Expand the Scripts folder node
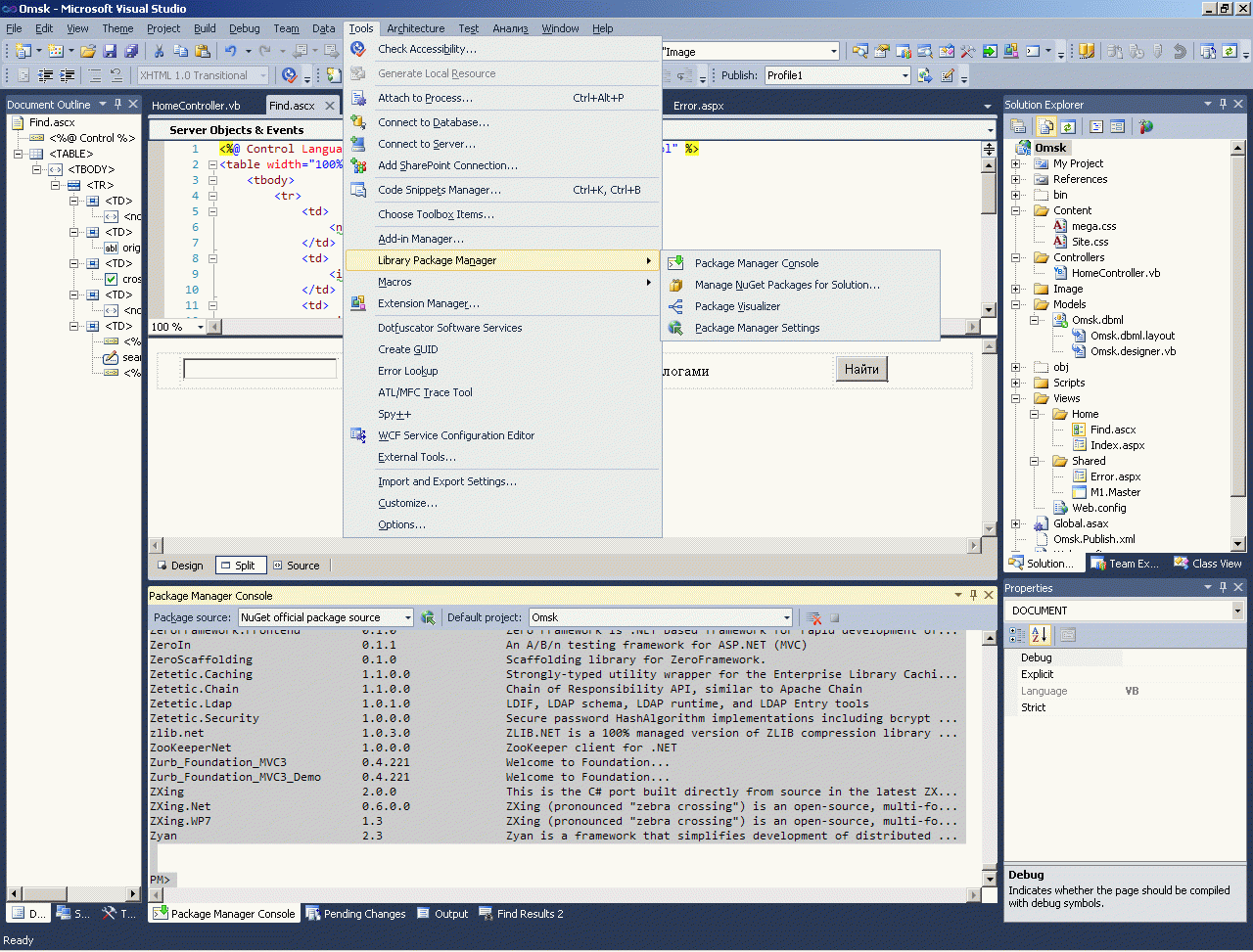This screenshot has height=952, width=1253. pyautogui.click(x=1016, y=383)
